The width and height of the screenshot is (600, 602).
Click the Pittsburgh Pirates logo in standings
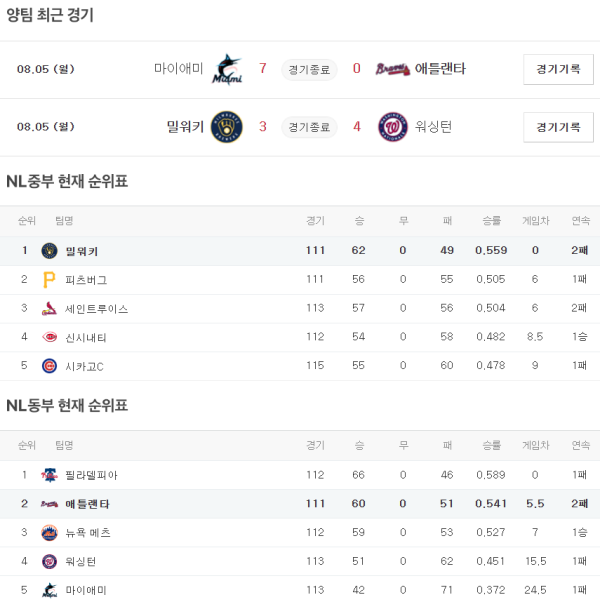[x=49, y=280]
